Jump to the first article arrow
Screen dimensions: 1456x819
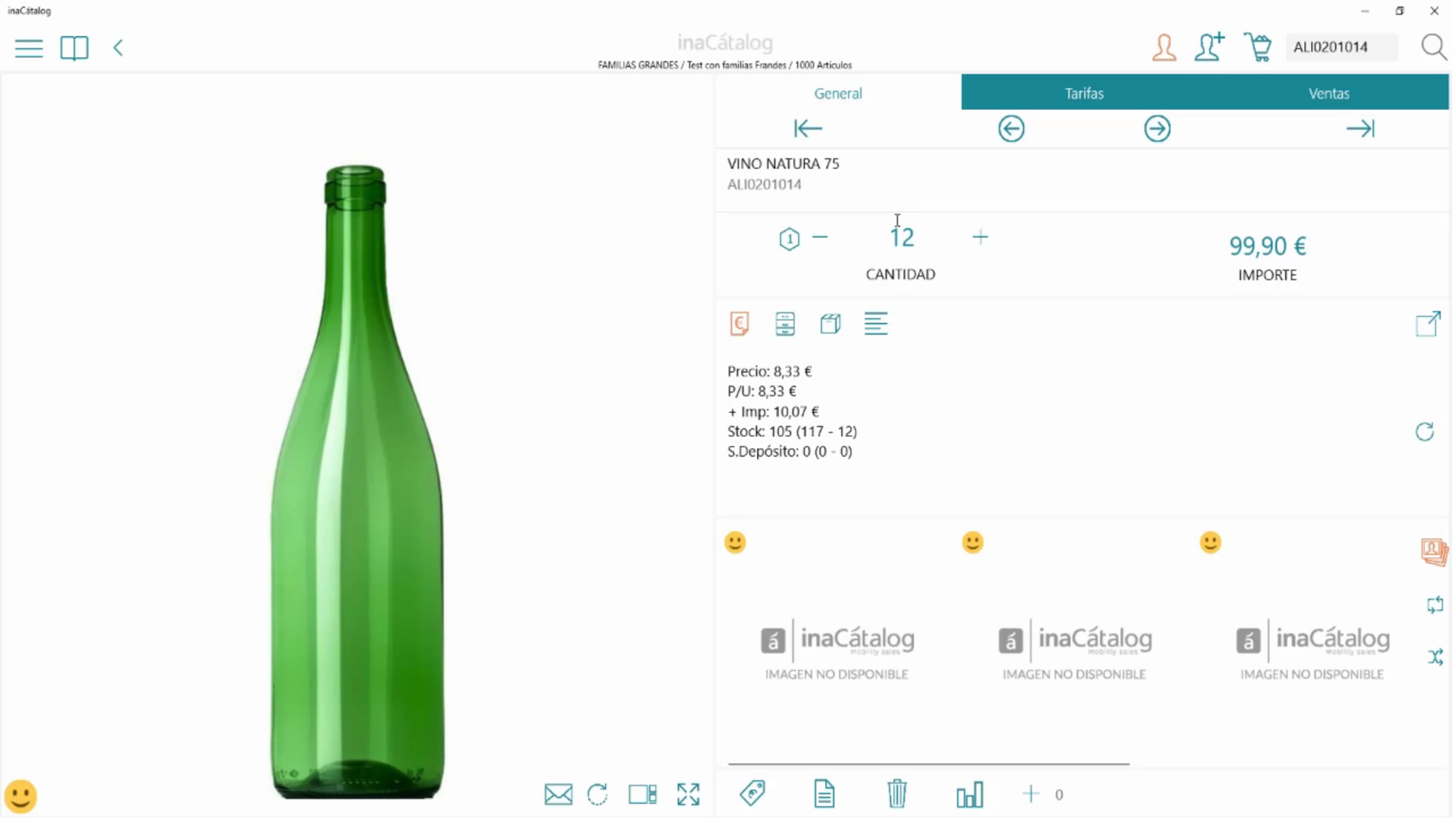(808, 129)
